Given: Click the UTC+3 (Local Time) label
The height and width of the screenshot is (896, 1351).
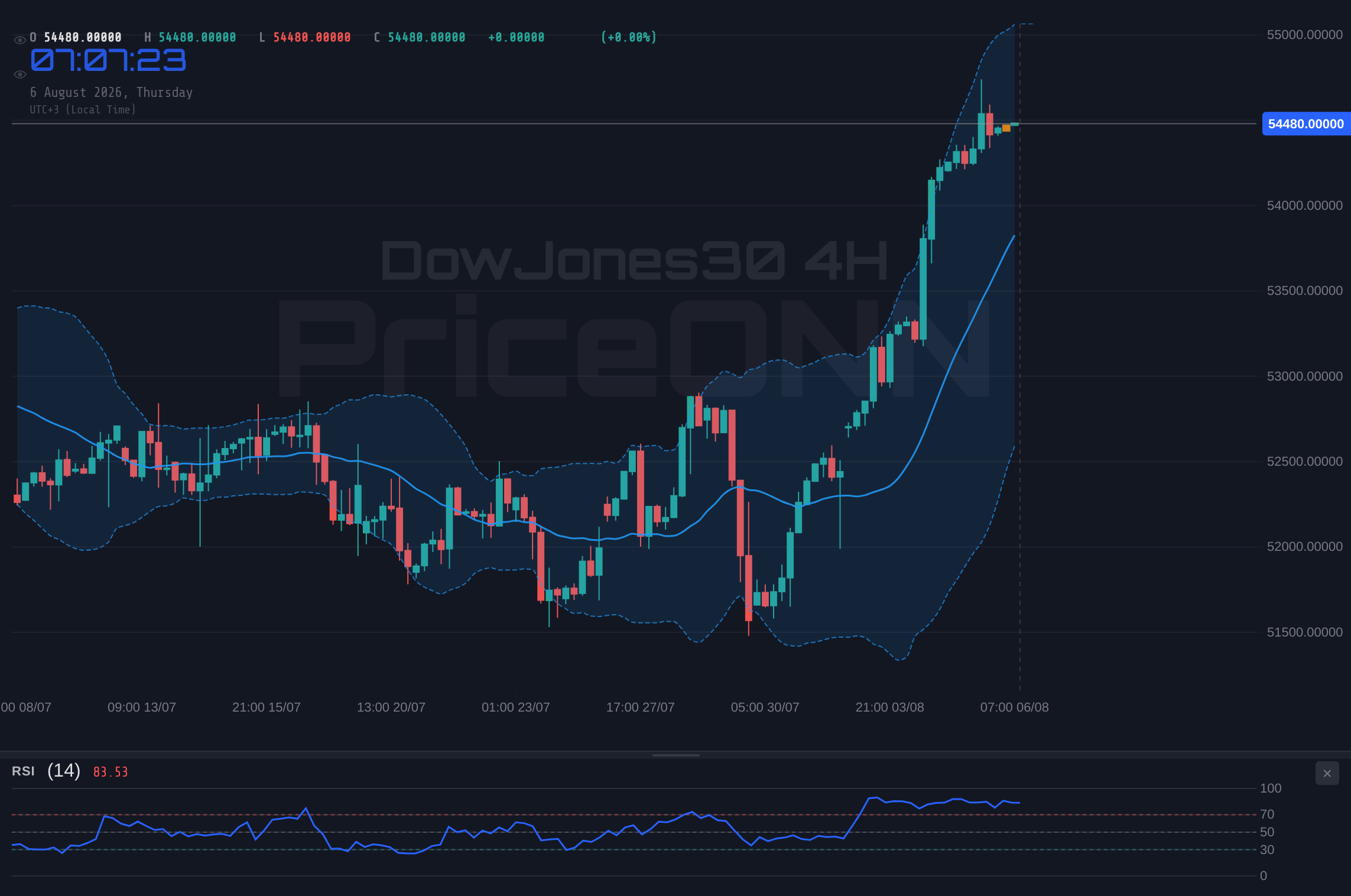Looking at the screenshot, I should (x=83, y=109).
